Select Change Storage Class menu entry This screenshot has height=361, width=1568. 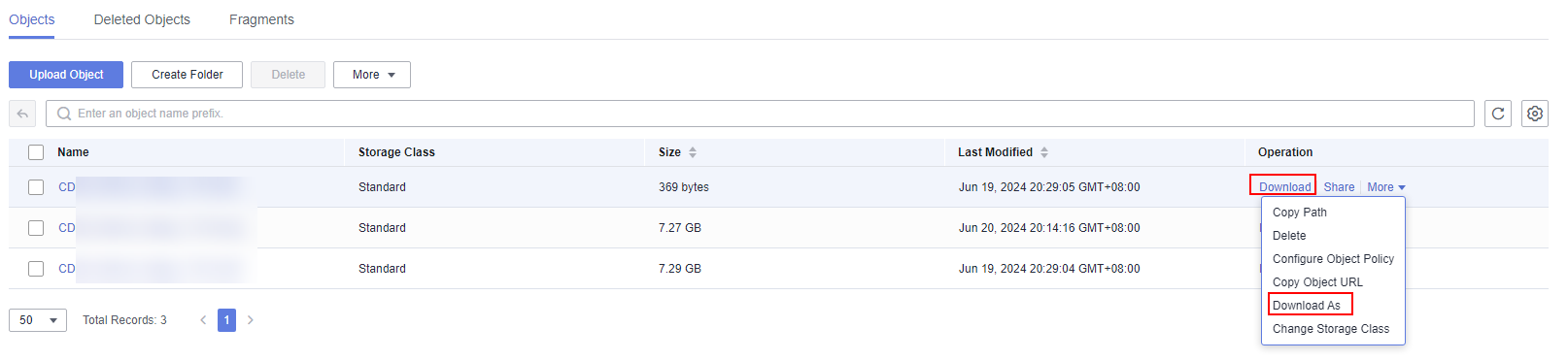(1331, 329)
